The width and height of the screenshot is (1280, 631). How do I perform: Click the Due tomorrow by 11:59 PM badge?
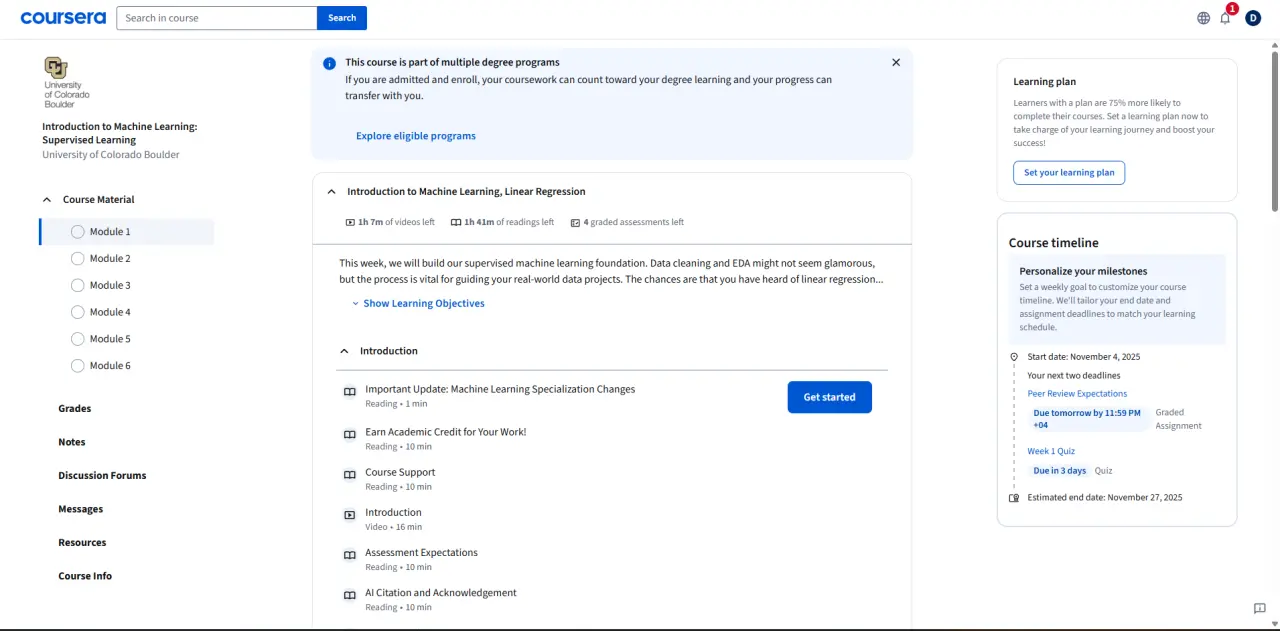click(1089, 419)
